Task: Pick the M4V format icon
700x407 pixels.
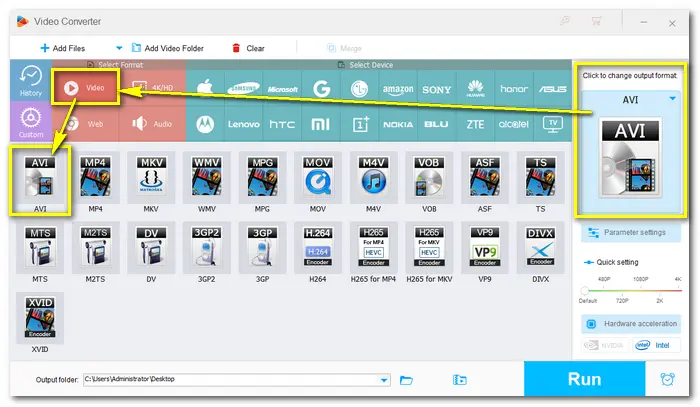Action: [x=373, y=178]
